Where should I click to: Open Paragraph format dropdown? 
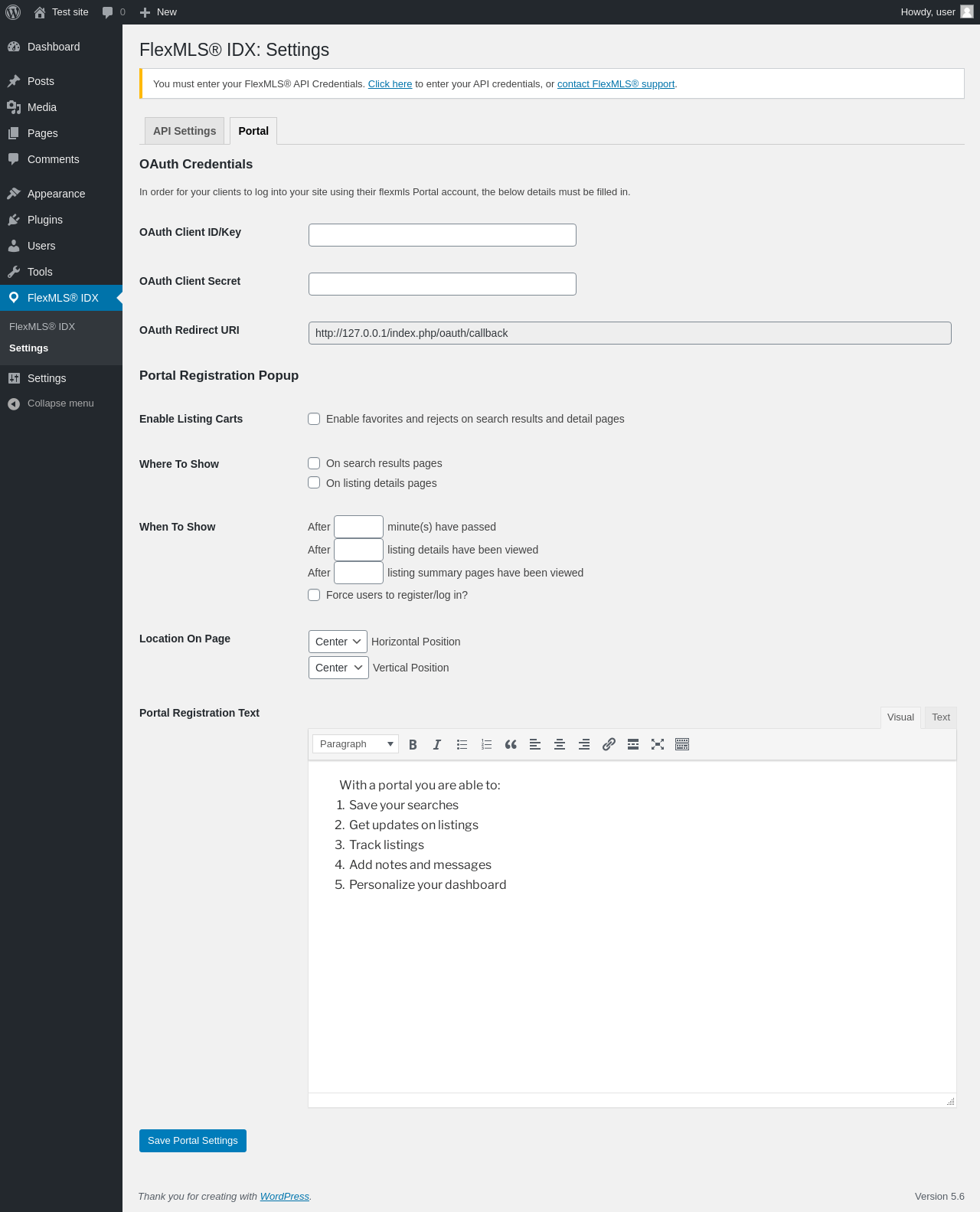[x=355, y=743]
